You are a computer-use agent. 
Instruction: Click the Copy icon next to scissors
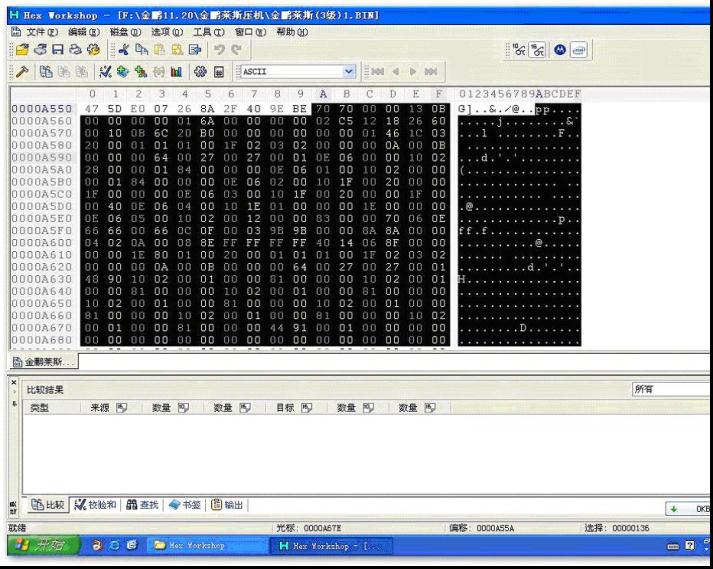(x=142, y=50)
